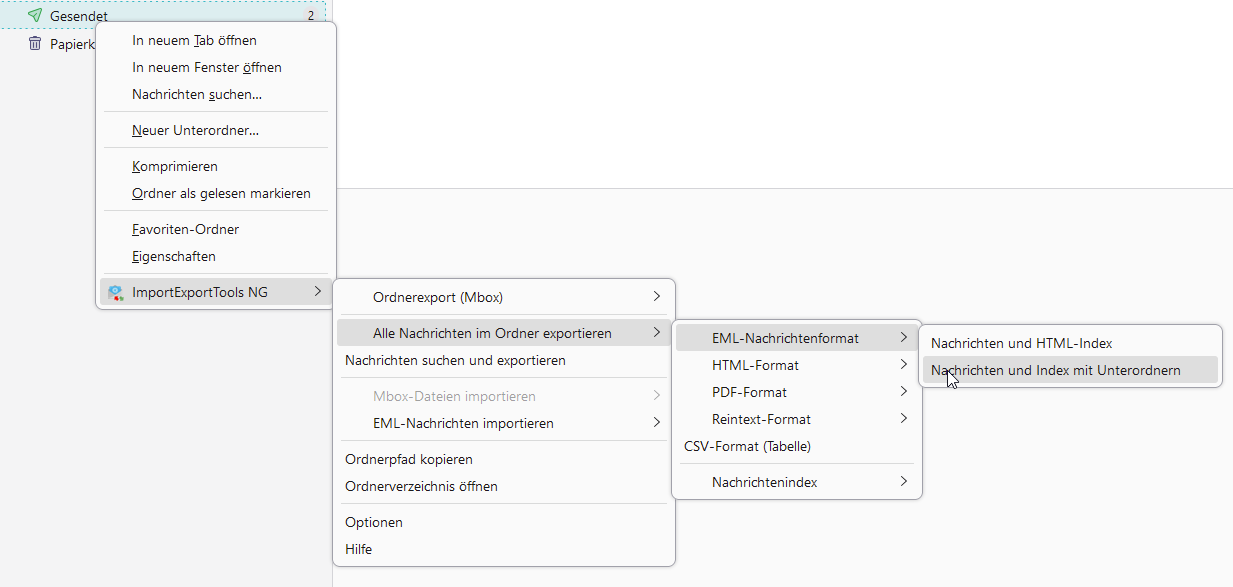Create a Neuer Unterordner
The width and height of the screenshot is (1233, 587).
(x=195, y=130)
